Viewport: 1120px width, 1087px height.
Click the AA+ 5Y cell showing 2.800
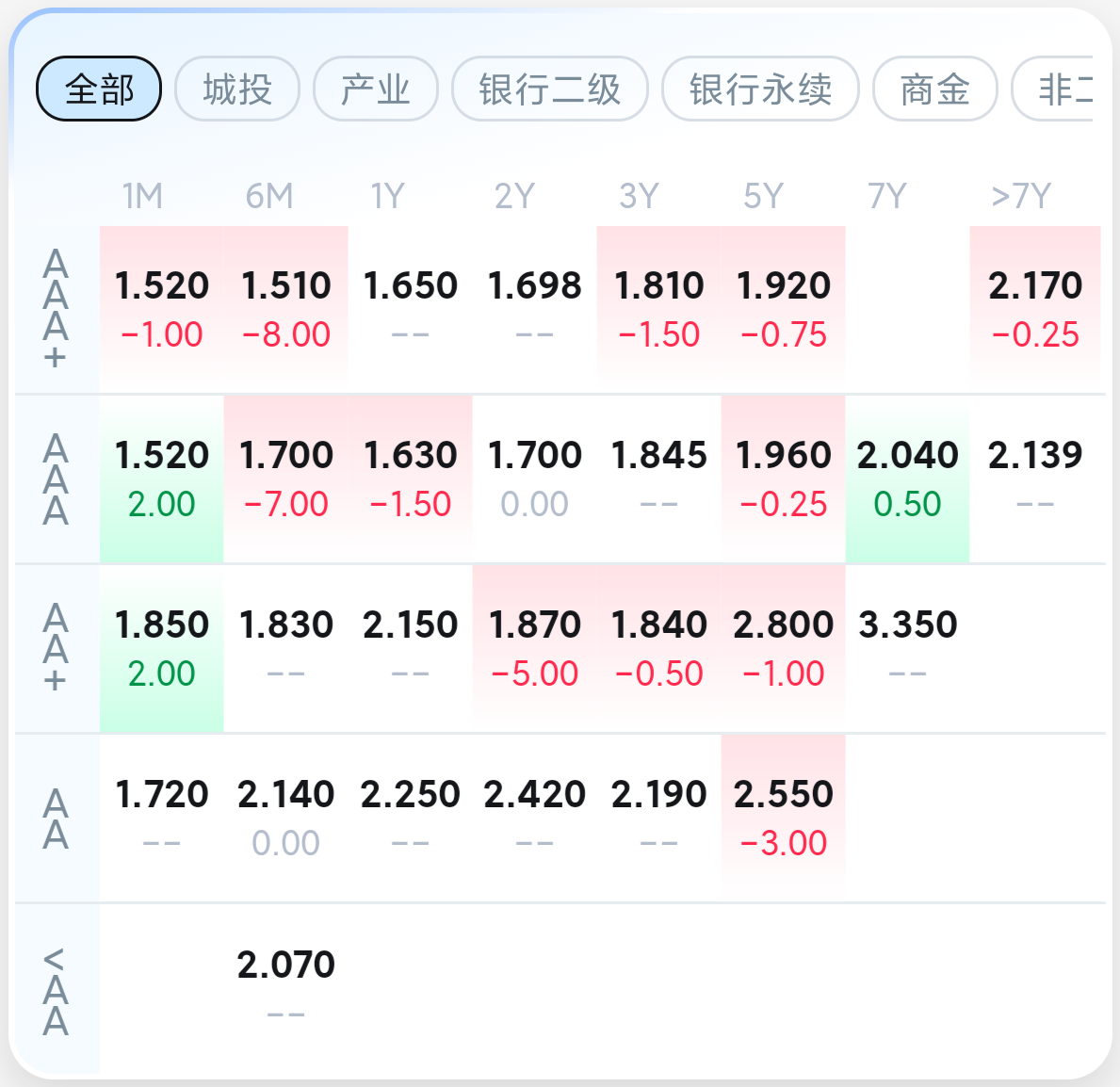pyautogui.click(x=783, y=648)
